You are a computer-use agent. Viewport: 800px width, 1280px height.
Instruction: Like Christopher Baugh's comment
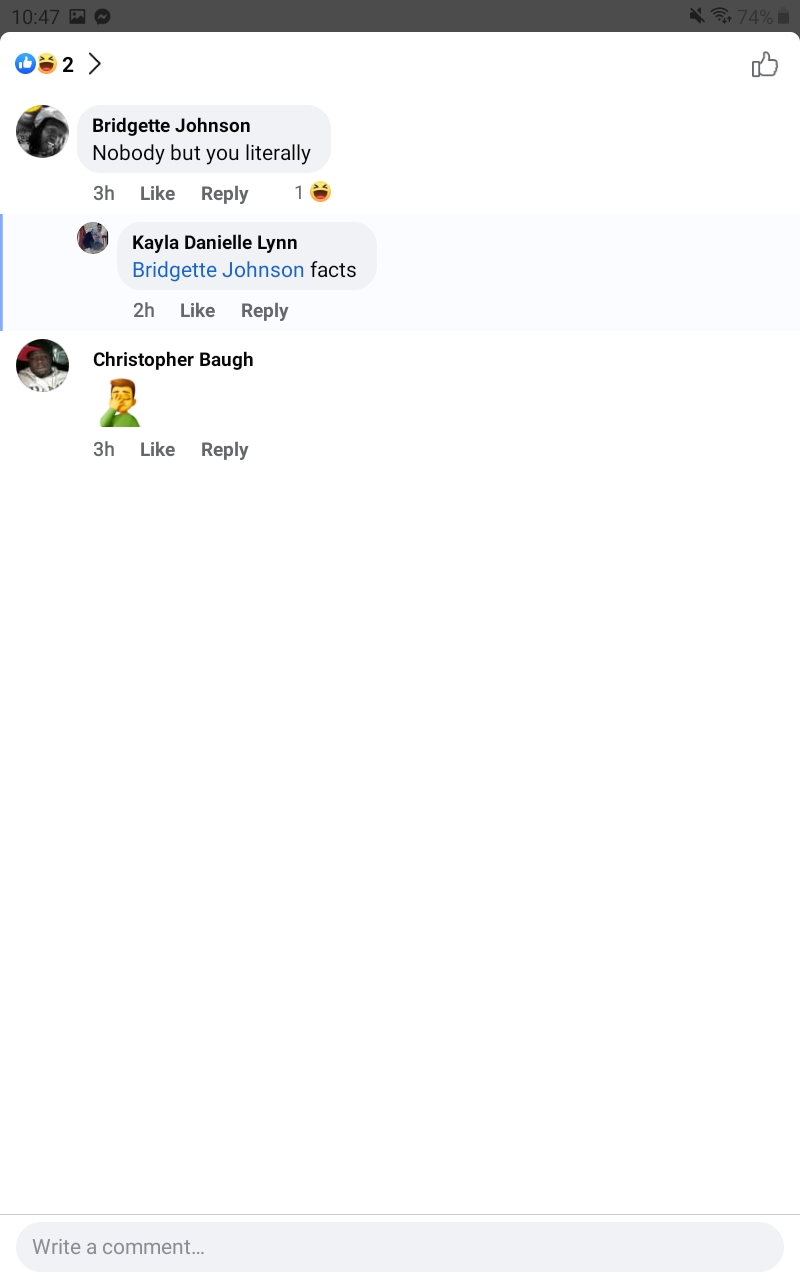point(157,449)
